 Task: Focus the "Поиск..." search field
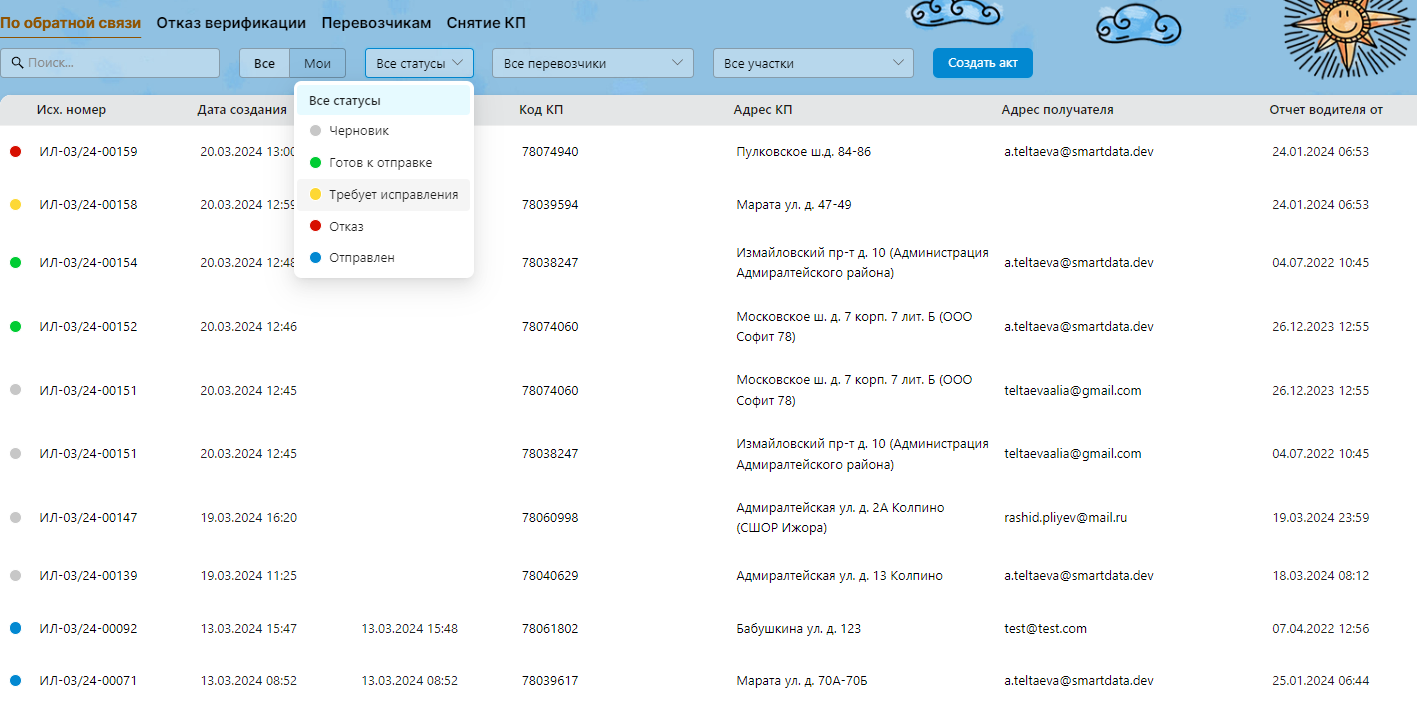click(x=120, y=63)
